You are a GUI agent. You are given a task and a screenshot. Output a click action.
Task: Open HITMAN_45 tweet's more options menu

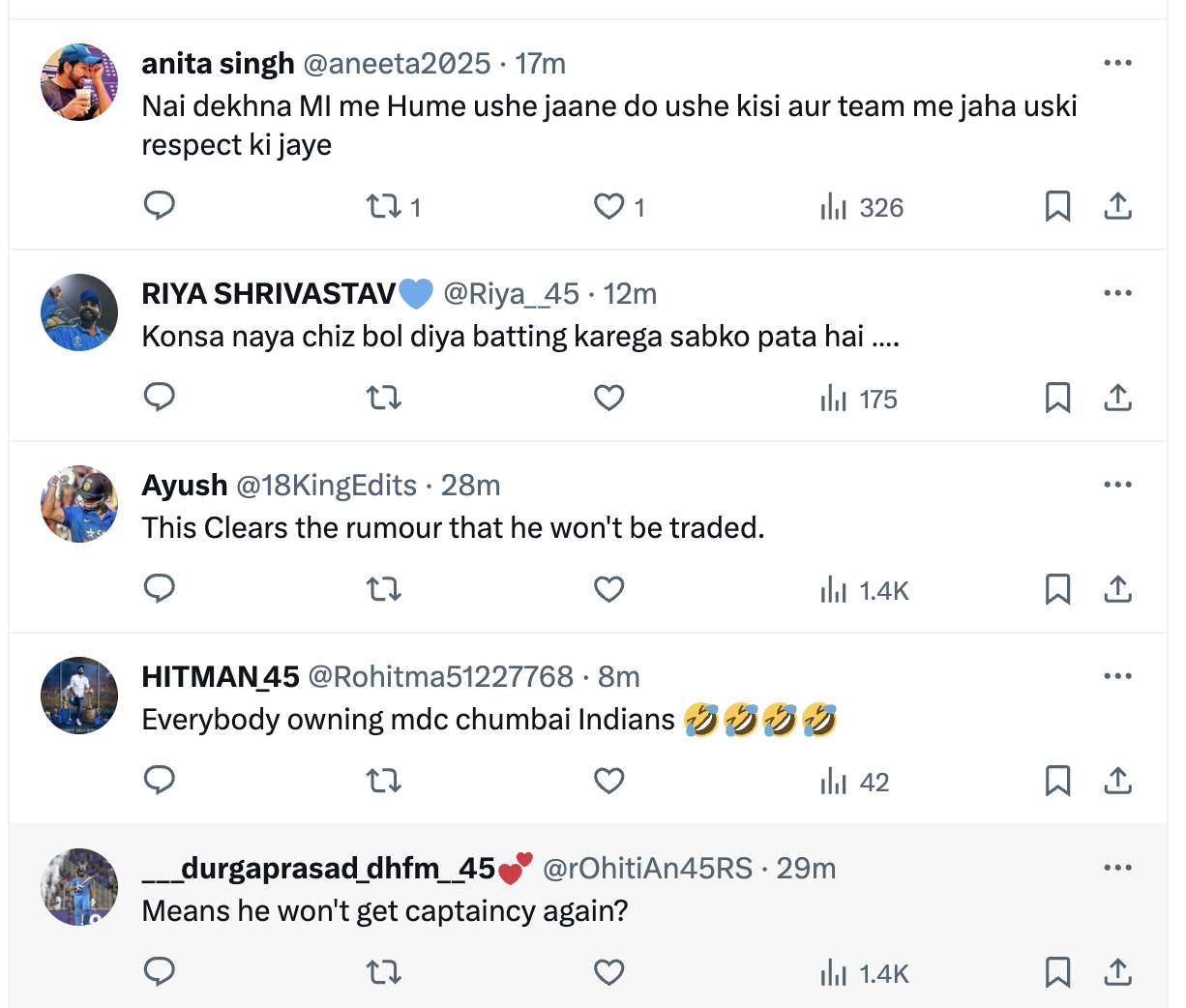(1117, 676)
